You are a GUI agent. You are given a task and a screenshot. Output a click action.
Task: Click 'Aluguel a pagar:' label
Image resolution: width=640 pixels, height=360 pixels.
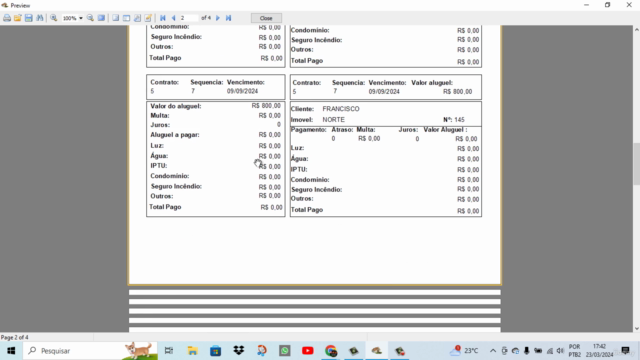click(175, 135)
